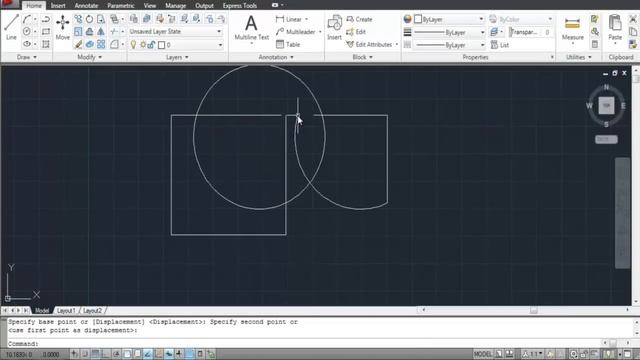
Task: Open the View ribbon tab
Action: [150, 6]
